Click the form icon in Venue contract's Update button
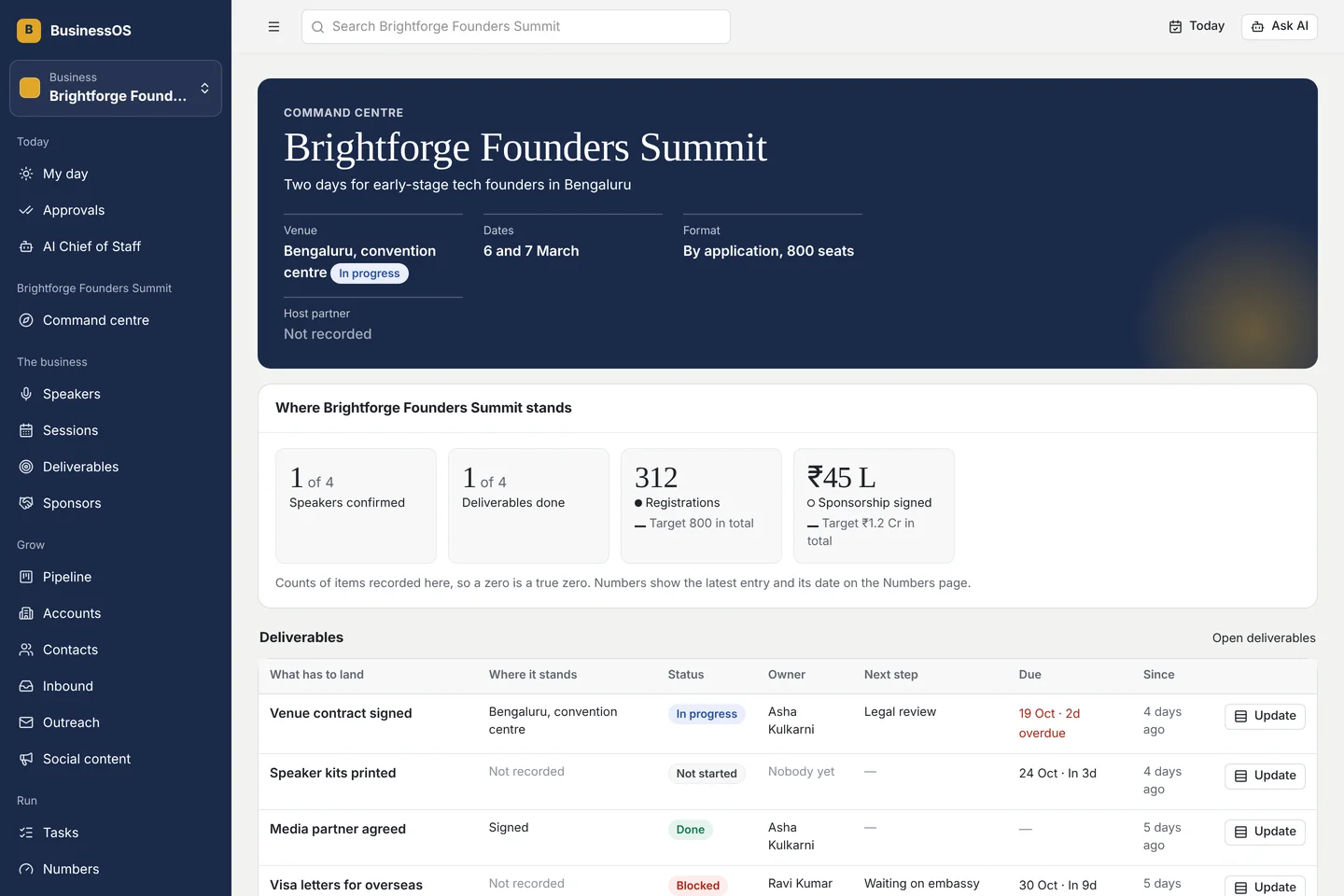The height and width of the screenshot is (896, 1344). click(x=1240, y=716)
